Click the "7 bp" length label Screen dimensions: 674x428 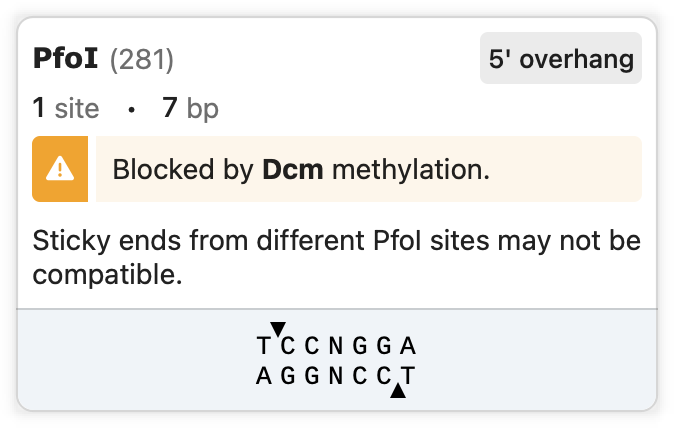[190, 108]
